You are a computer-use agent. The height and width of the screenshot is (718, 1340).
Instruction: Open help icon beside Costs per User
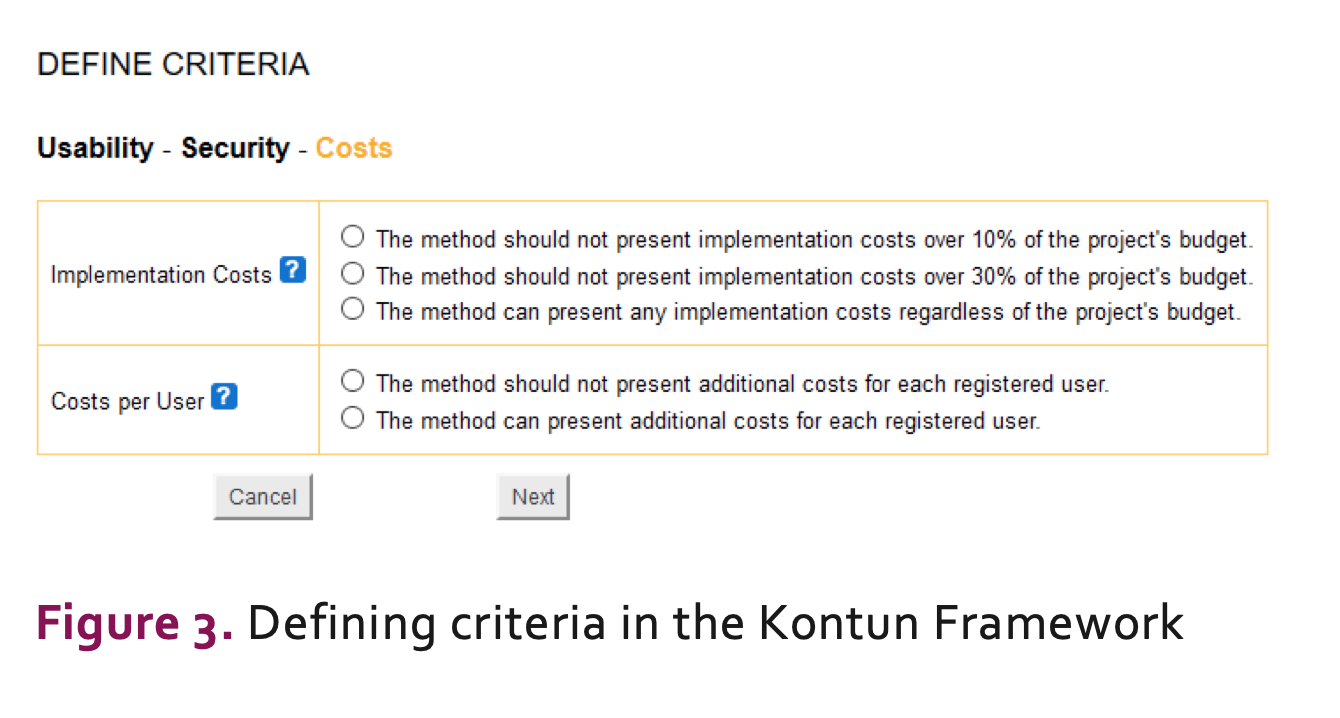click(x=225, y=397)
